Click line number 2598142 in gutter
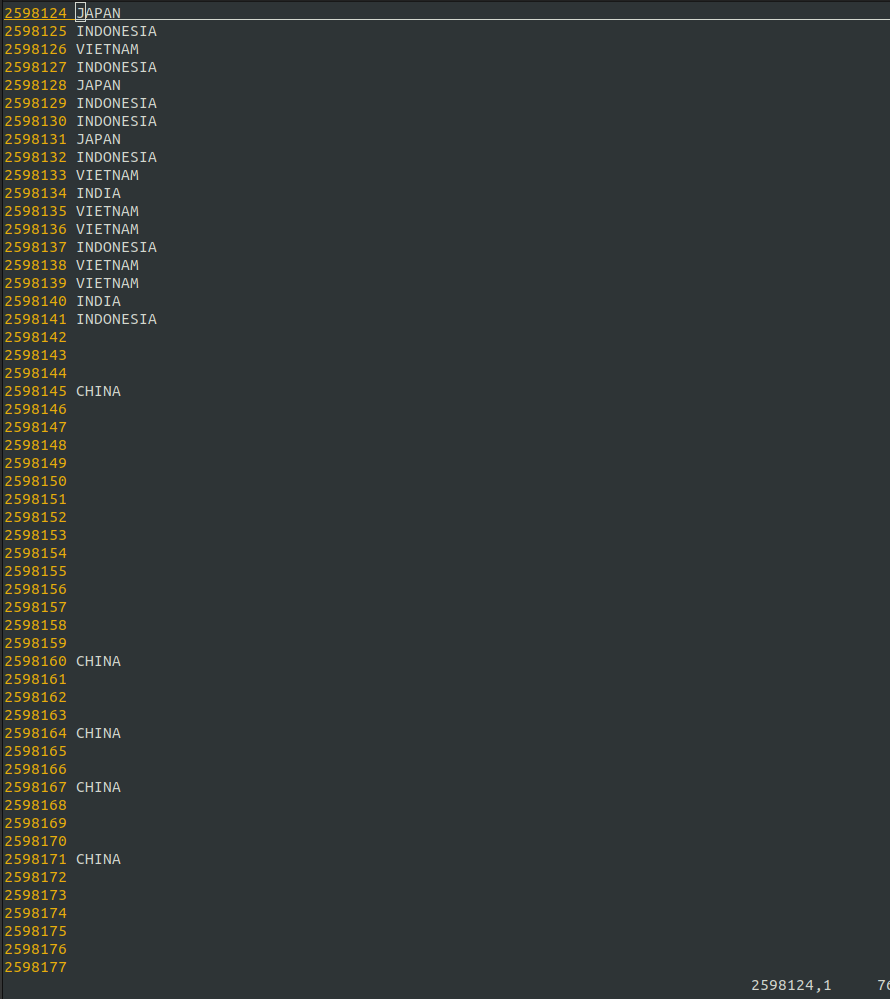 tap(35, 337)
